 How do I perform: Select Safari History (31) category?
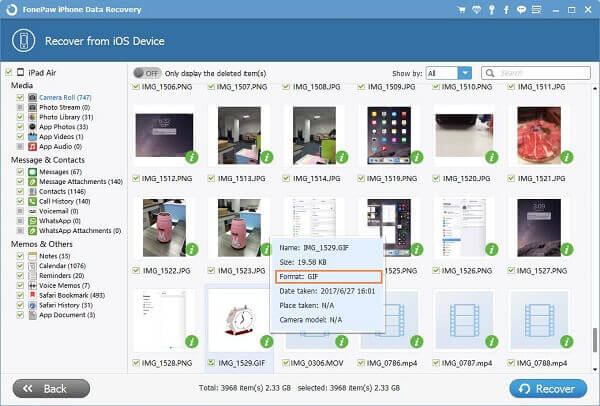[66, 305]
